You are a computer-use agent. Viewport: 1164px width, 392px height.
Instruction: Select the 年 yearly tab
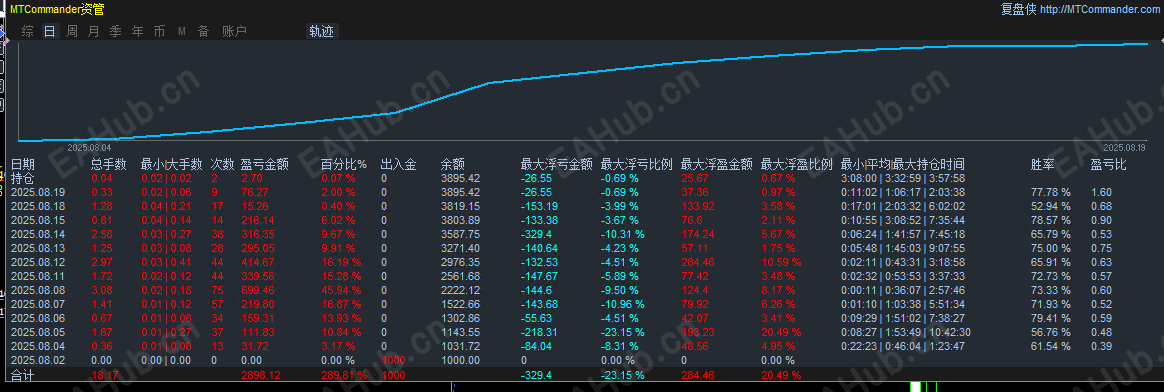(137, 31)
